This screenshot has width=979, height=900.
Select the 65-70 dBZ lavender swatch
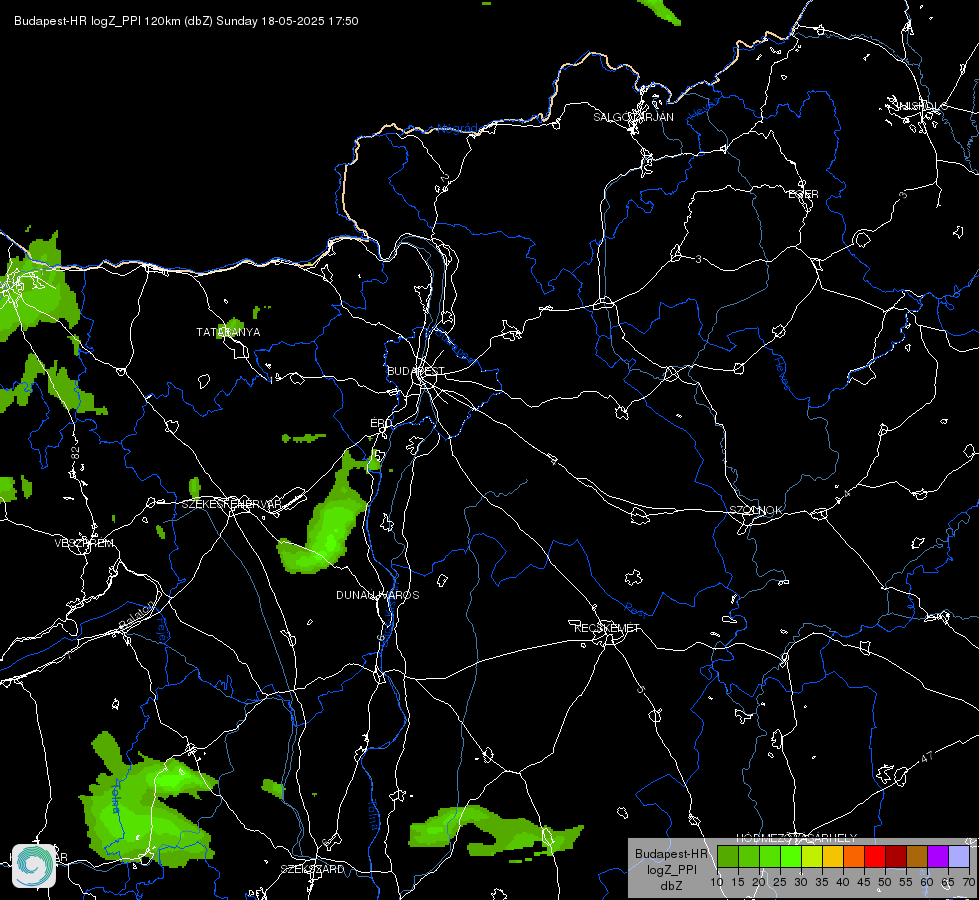point(959,856)
